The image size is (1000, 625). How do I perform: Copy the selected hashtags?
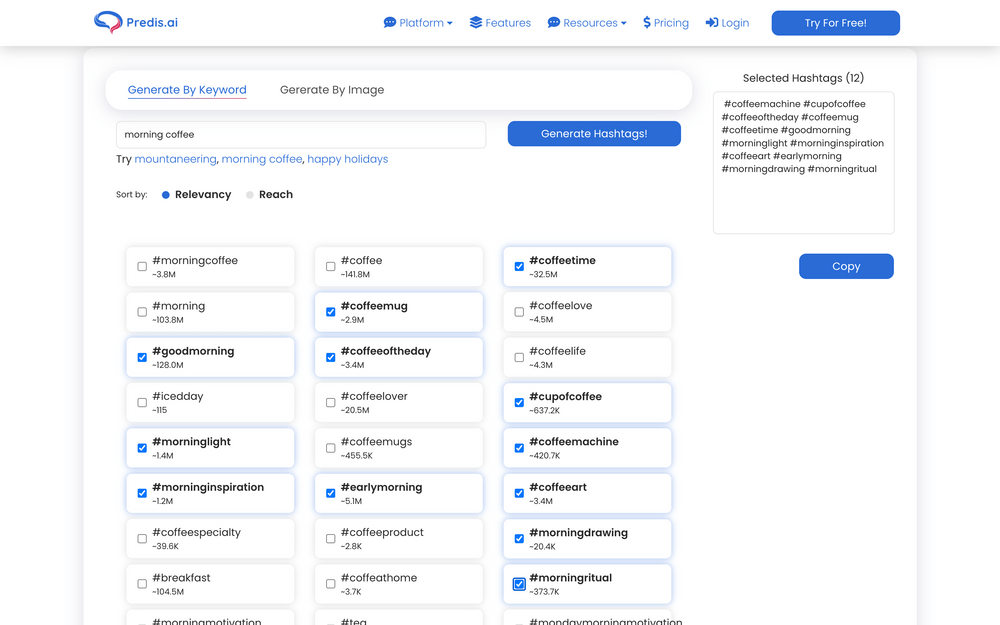click(846, 266)
